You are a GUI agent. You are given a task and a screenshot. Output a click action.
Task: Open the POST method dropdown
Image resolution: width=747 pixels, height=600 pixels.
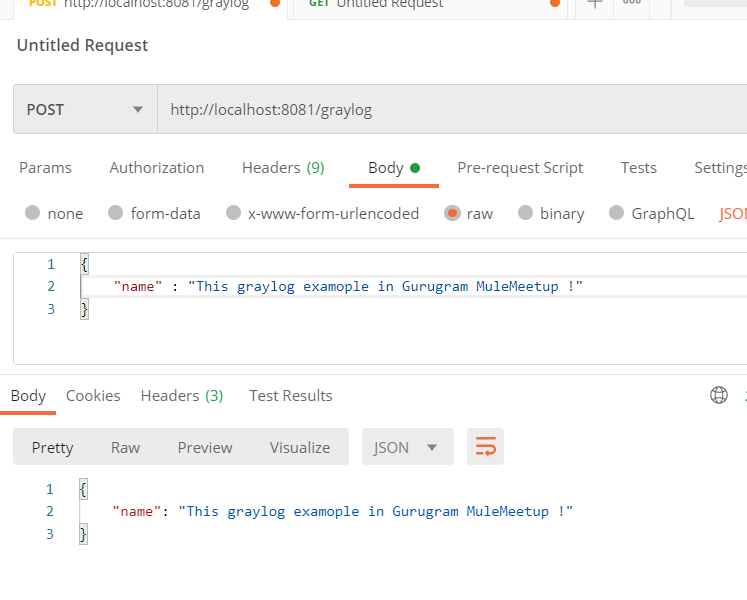click(85, 110)
